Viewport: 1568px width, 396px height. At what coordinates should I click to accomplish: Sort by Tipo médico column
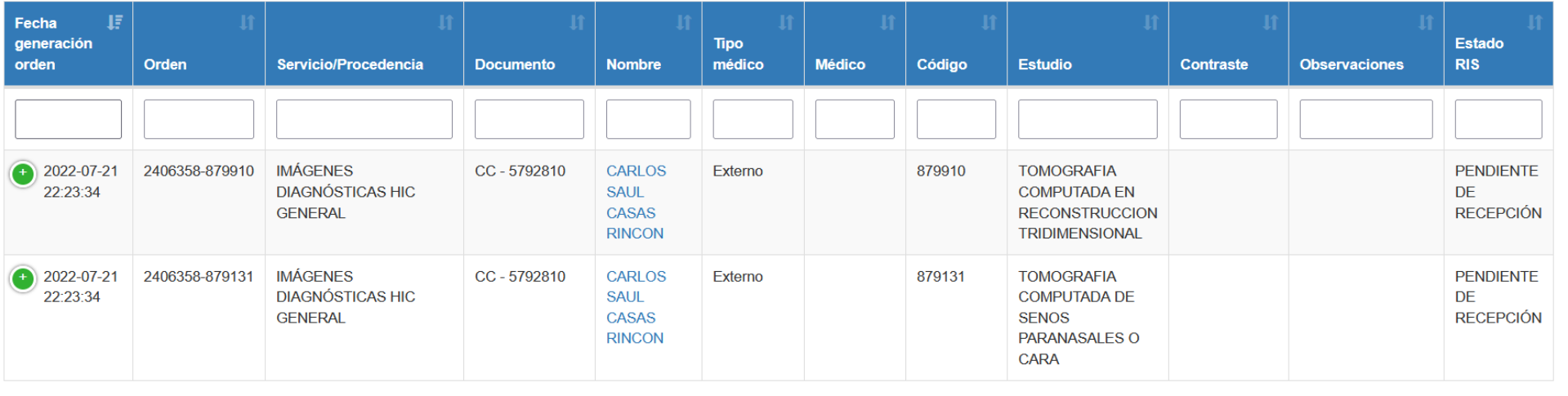[x=786, y=23]
